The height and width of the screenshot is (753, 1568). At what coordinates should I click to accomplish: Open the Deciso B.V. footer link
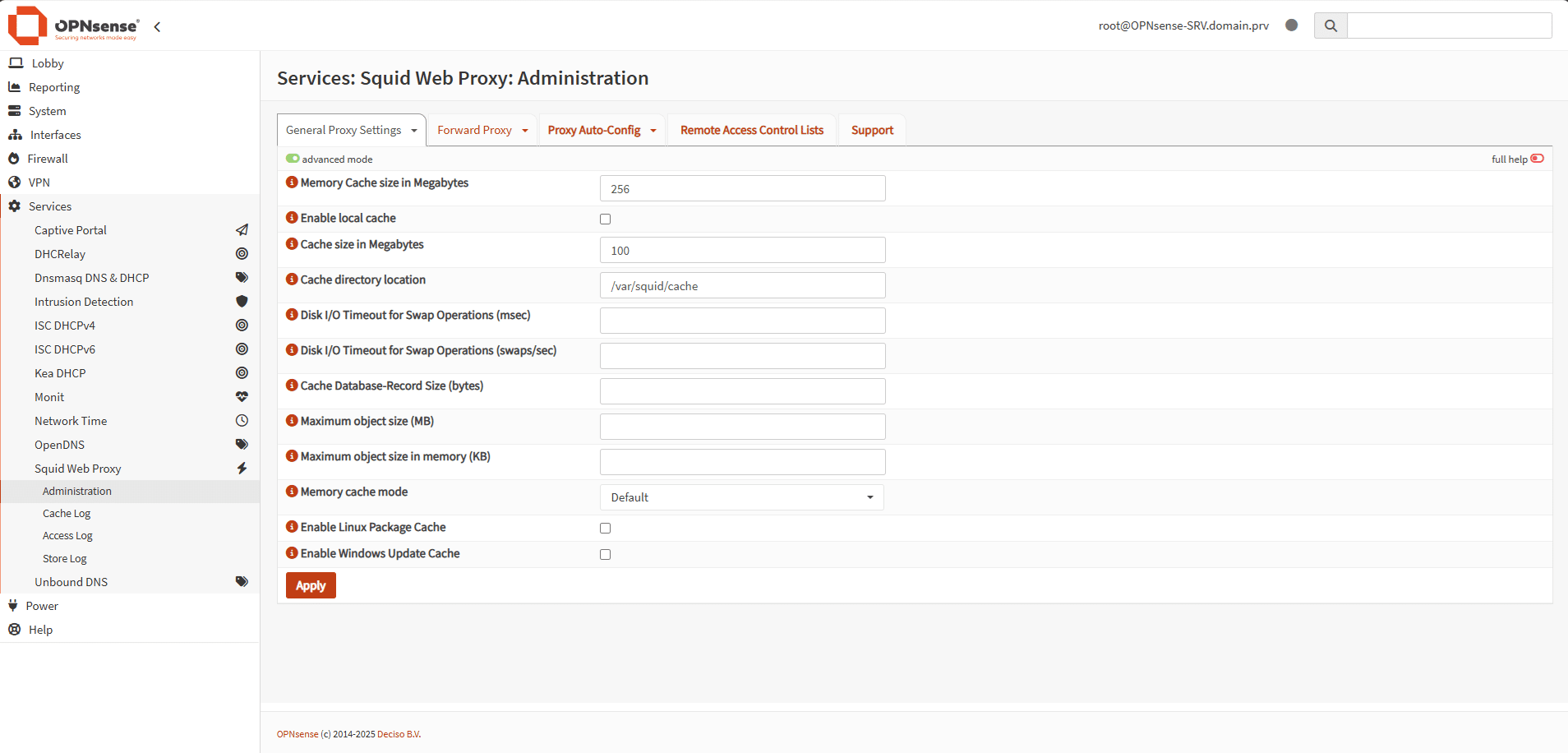tap(399, 734)
